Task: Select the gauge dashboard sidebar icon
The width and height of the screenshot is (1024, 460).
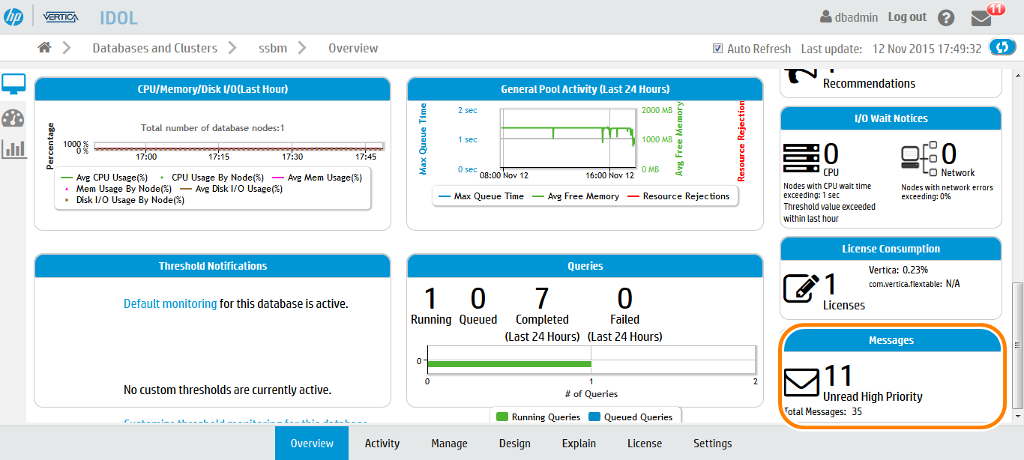Action: tap(13, 118)
